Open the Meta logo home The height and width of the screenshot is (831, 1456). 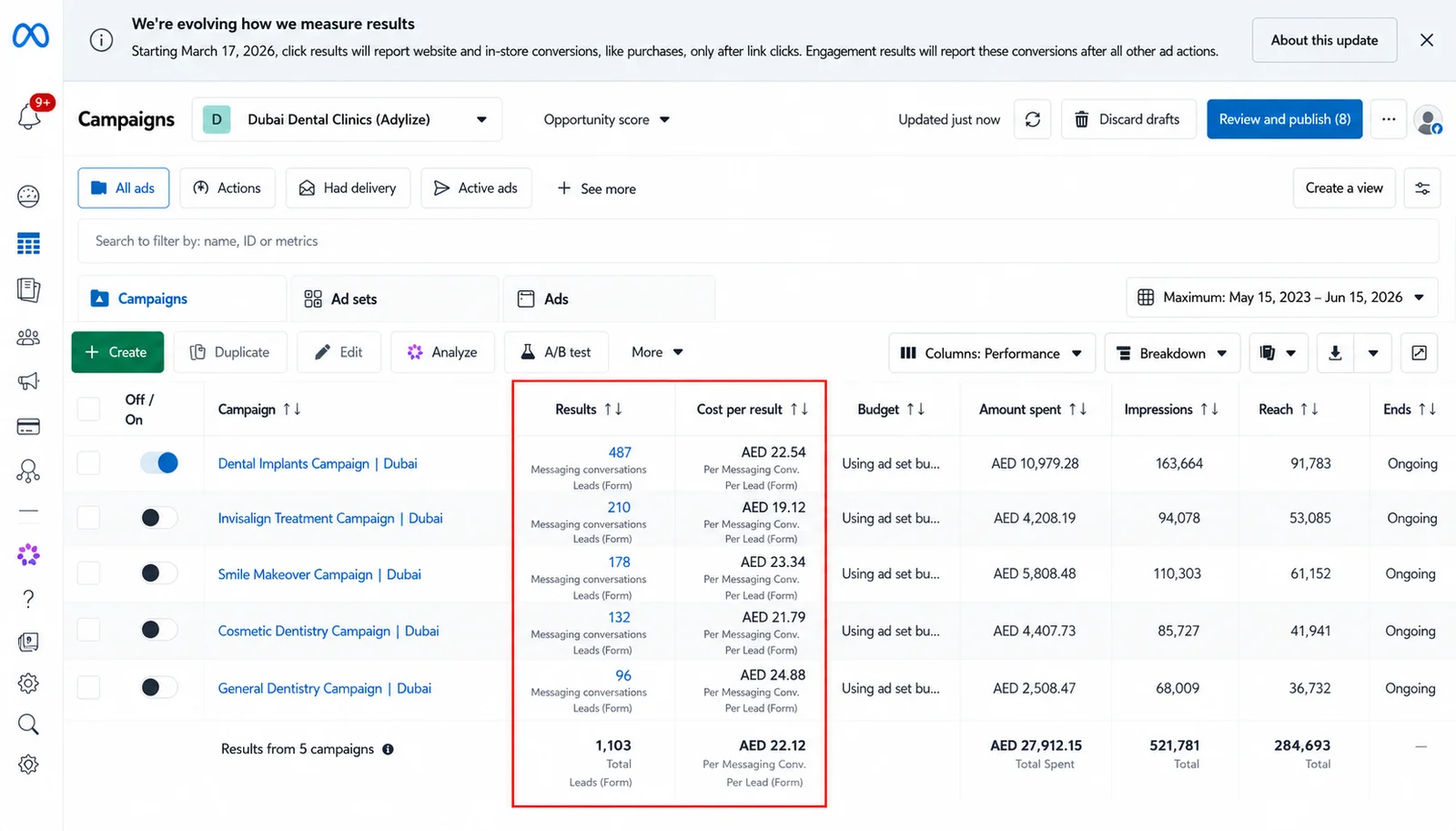coord(31,36)
